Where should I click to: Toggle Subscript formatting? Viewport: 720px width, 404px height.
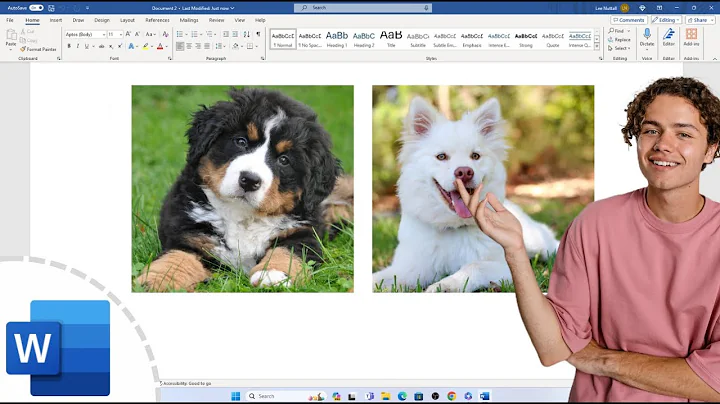(x=111, y=46)
